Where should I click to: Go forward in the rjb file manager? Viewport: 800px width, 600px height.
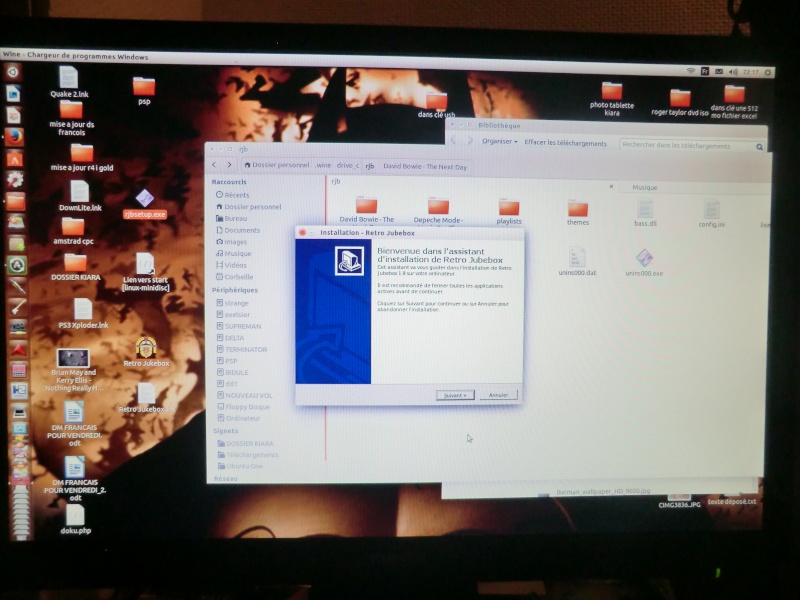[x=229, y=164]
